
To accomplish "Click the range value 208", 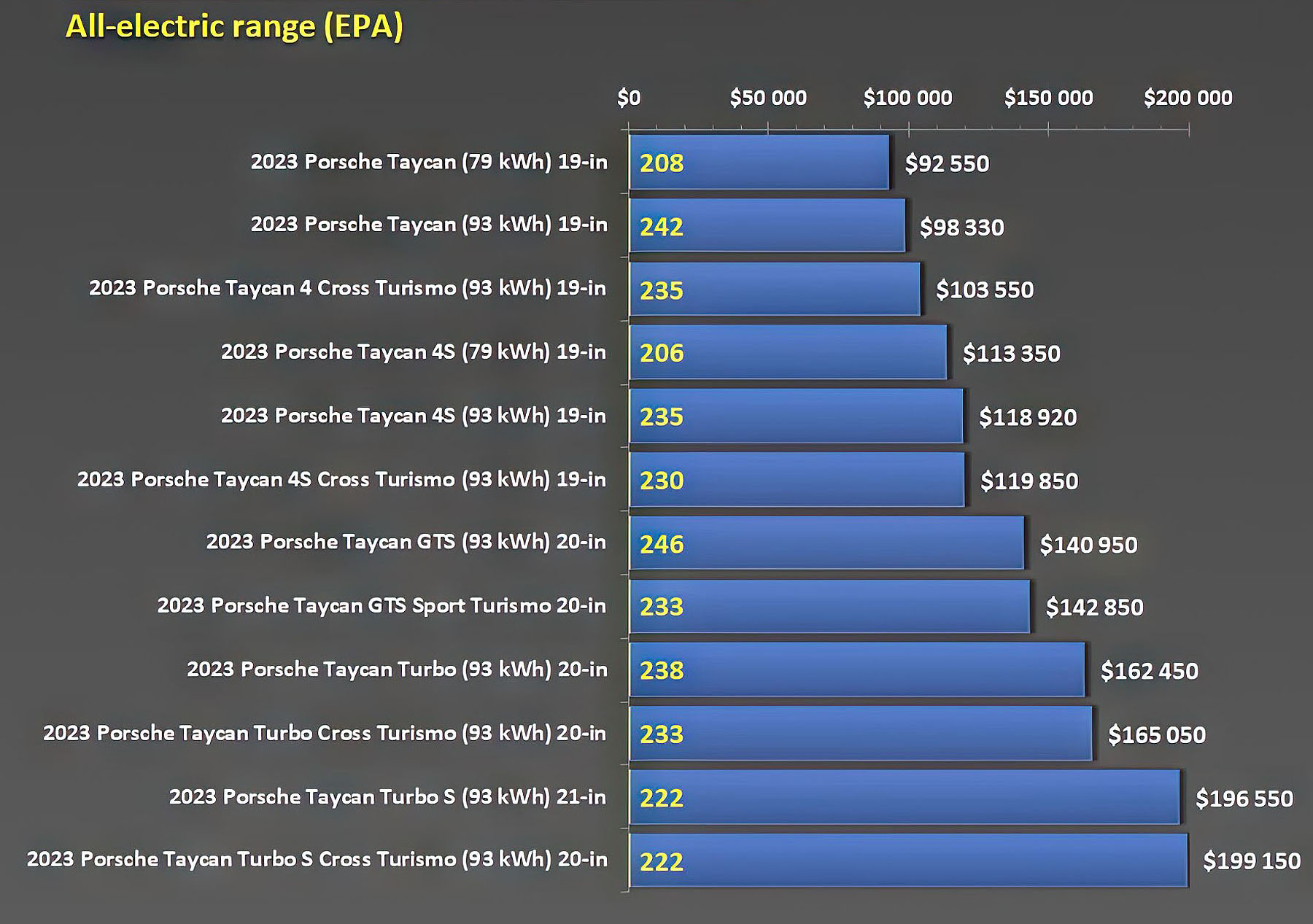I will point(662,163).
